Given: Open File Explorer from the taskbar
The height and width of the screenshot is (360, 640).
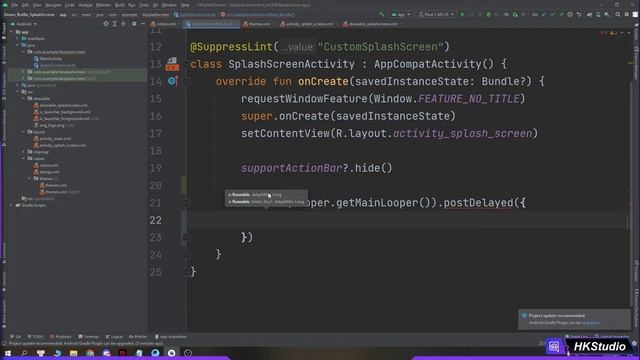Looking at the screenshot, I should 73,353.
